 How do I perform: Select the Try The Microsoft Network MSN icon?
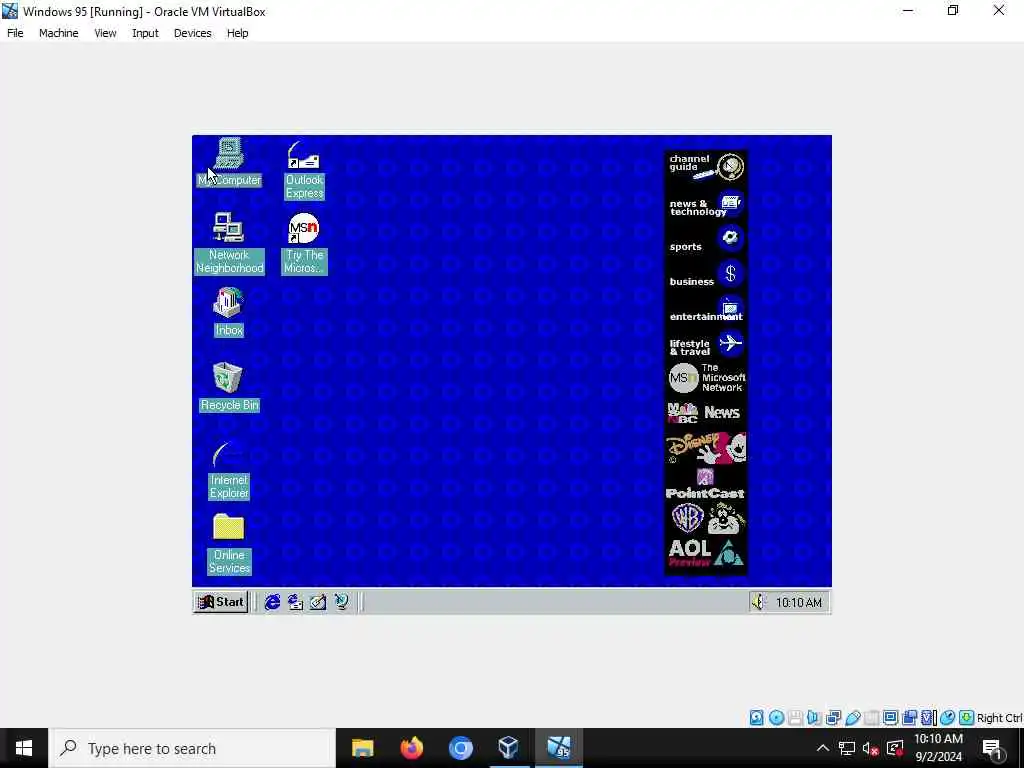pyautogui.click(x=304, y=243)
